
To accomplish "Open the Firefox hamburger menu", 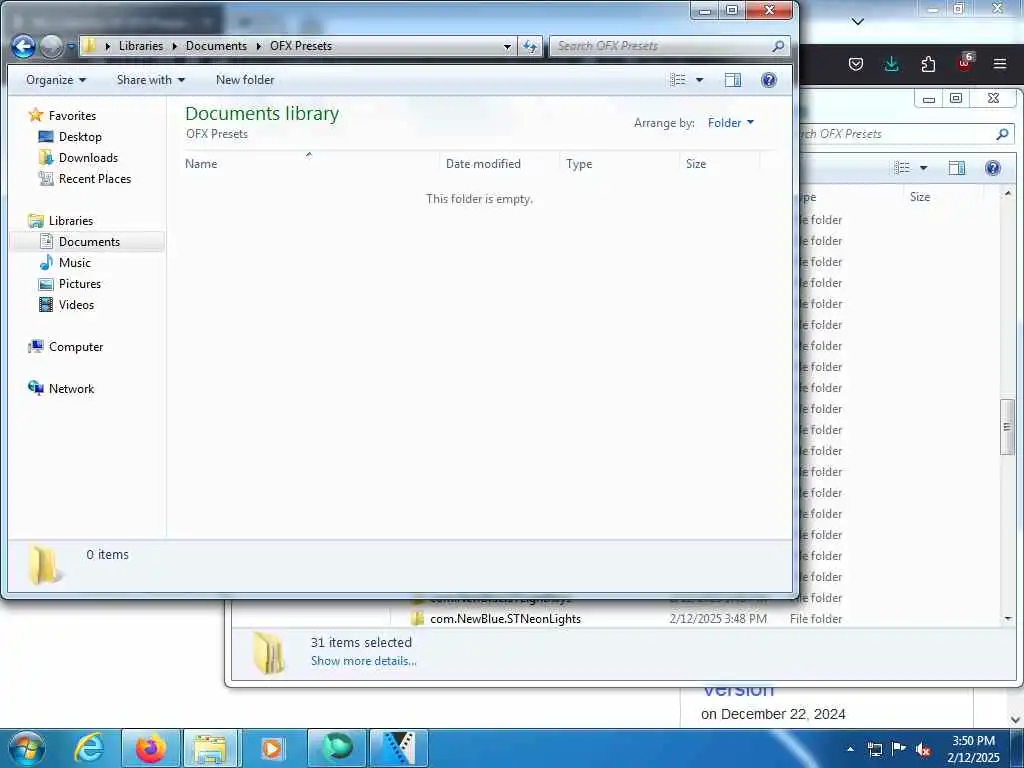I will click(1000, 64).
